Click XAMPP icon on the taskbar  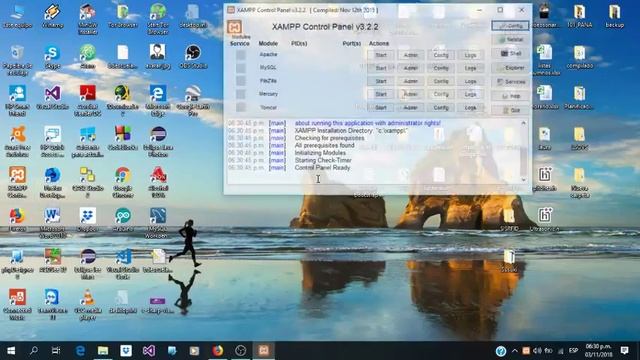click(x=263, y=351)
